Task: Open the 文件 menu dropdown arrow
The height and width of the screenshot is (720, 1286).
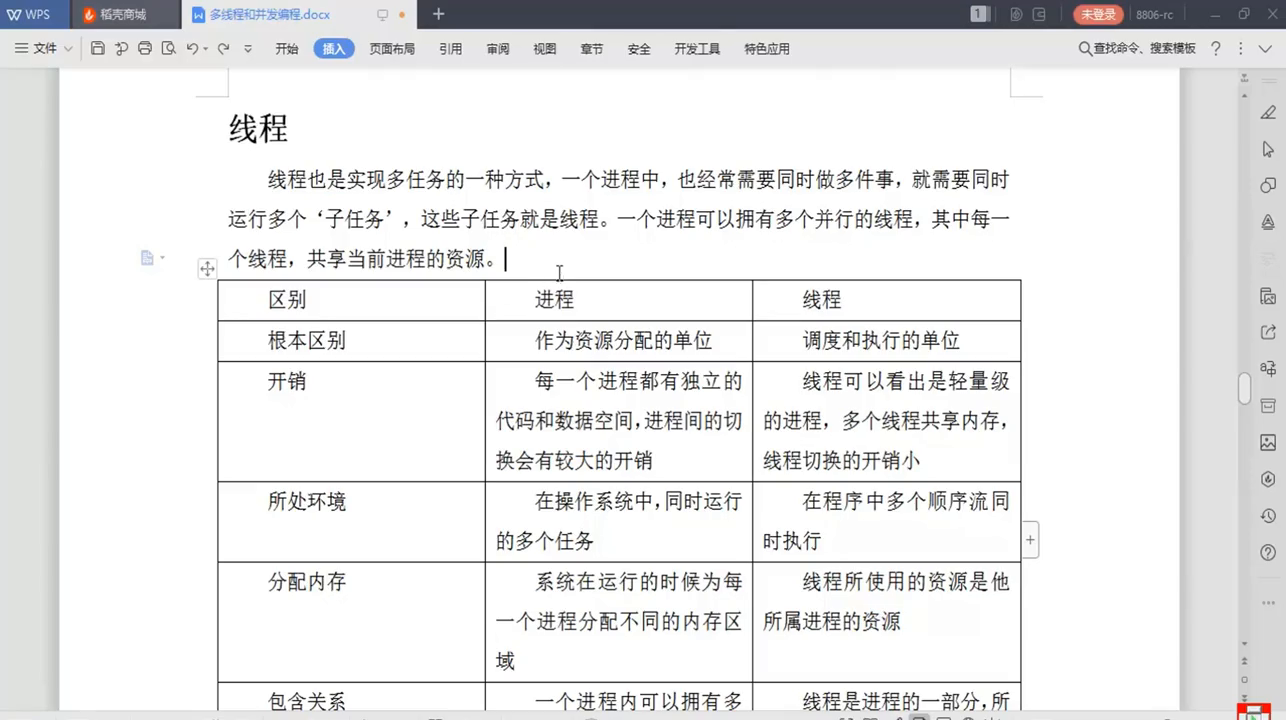Action: [68, 49]
